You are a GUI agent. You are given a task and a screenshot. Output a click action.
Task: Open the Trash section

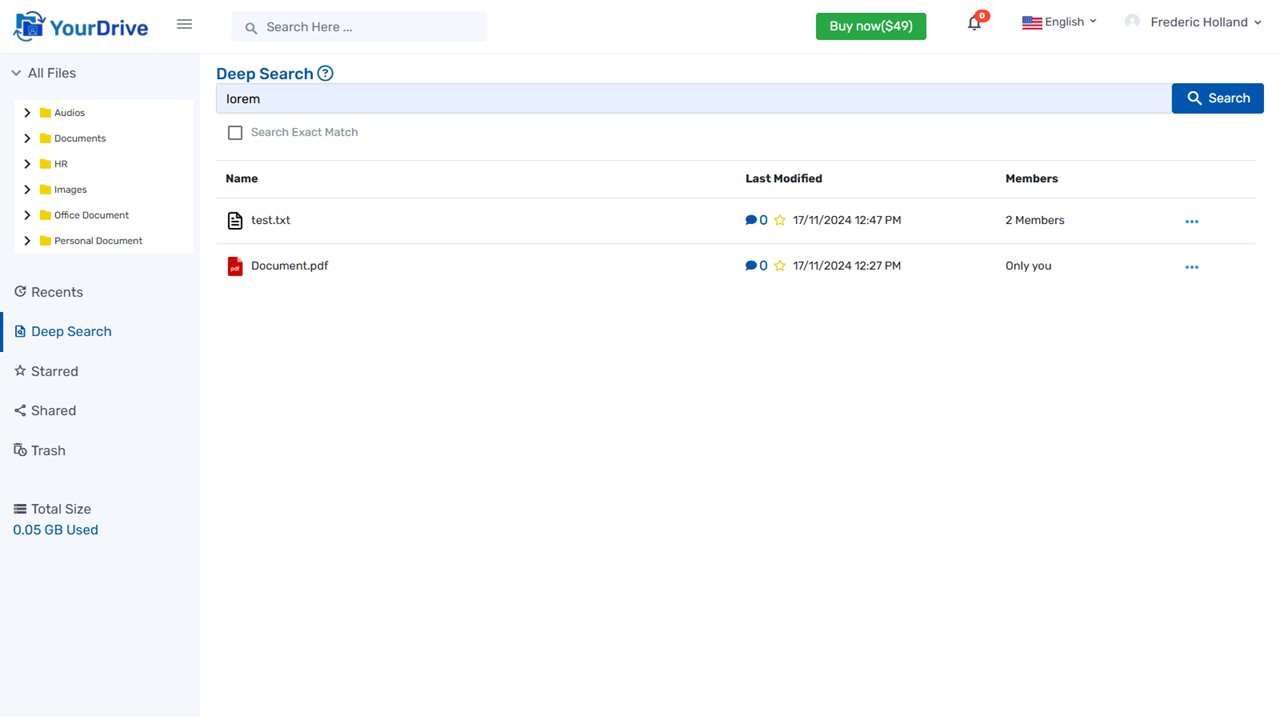coord(48,450)
